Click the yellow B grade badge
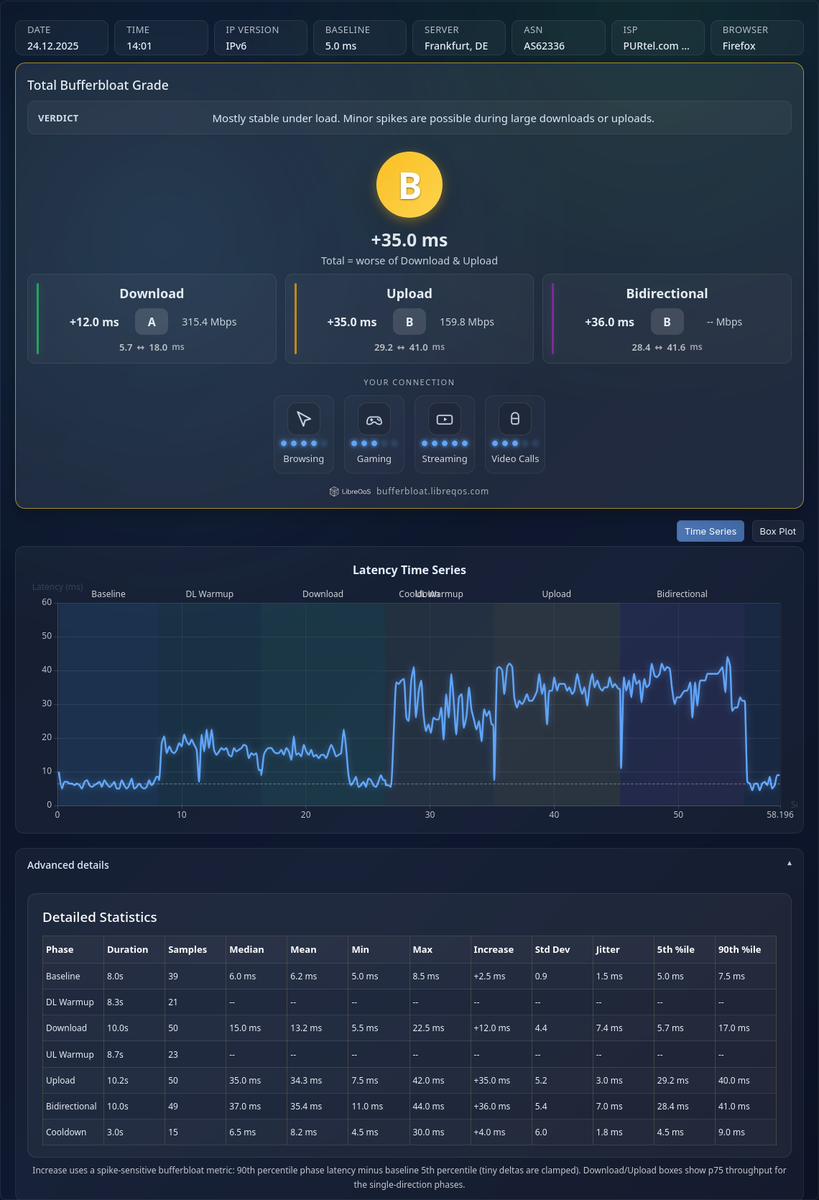 (x=409, y=186)
